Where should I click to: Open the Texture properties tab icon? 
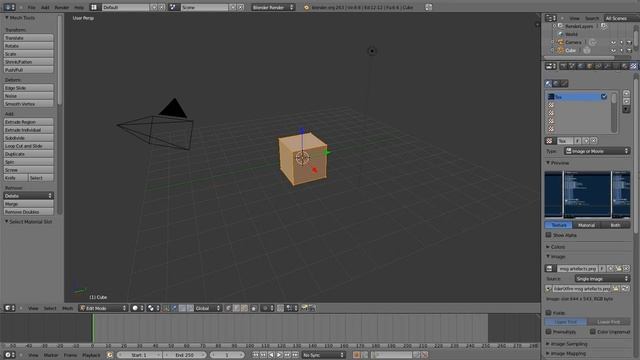click(633, 66)
